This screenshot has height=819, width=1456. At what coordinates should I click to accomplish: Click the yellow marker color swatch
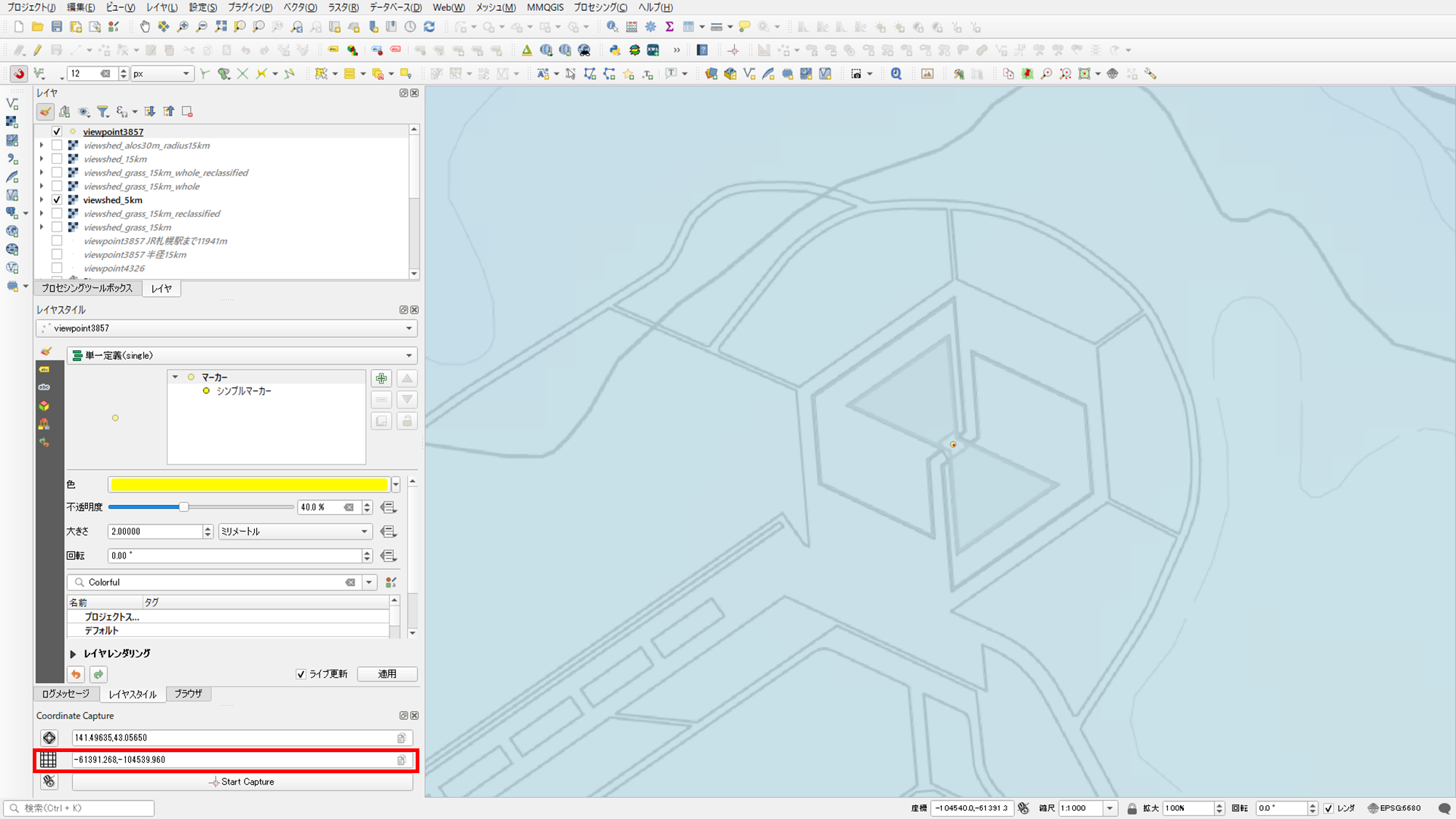pyautogui.click(x=248, y=484)
